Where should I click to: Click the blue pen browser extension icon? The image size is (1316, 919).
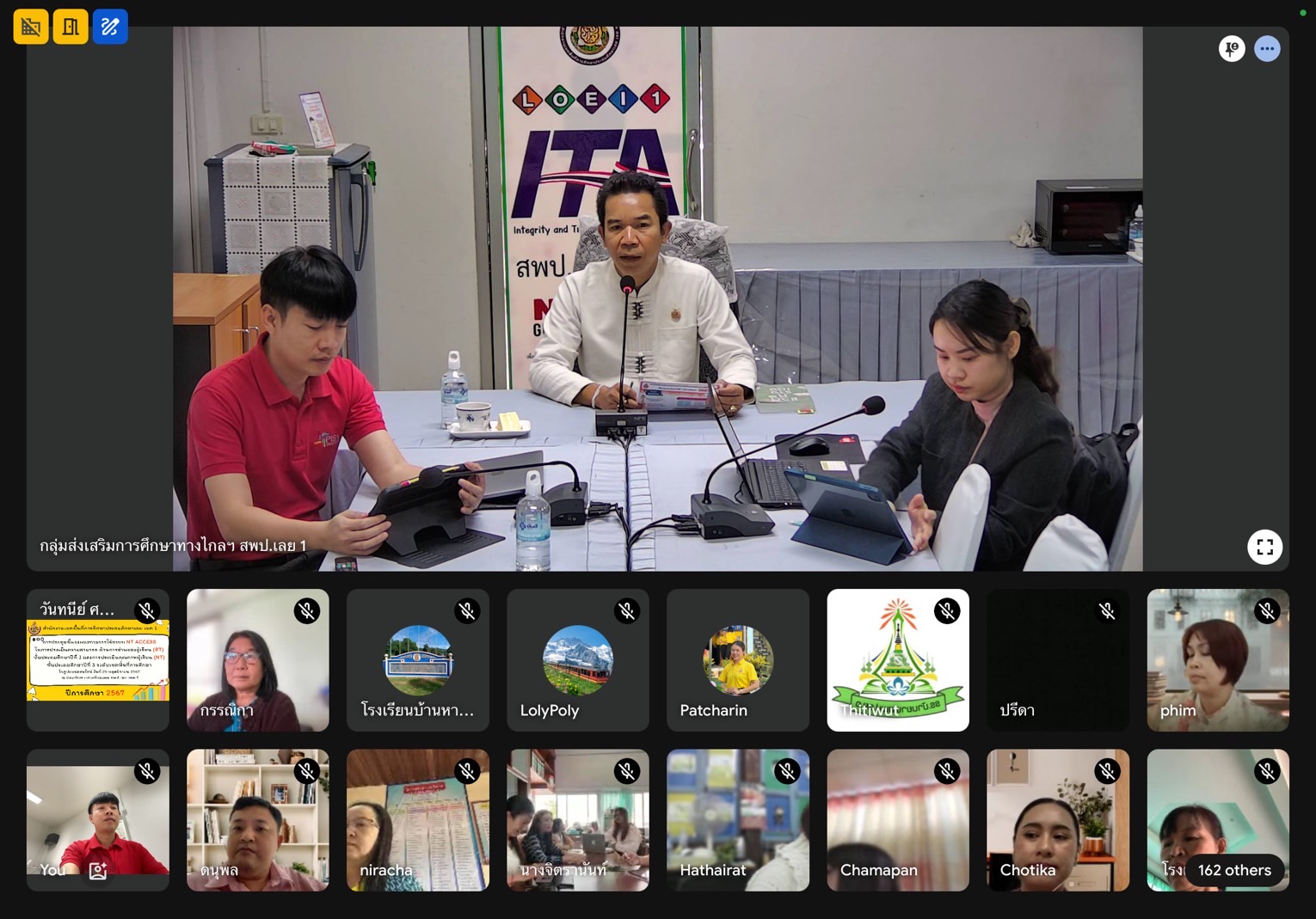click(x=109, y=26)
